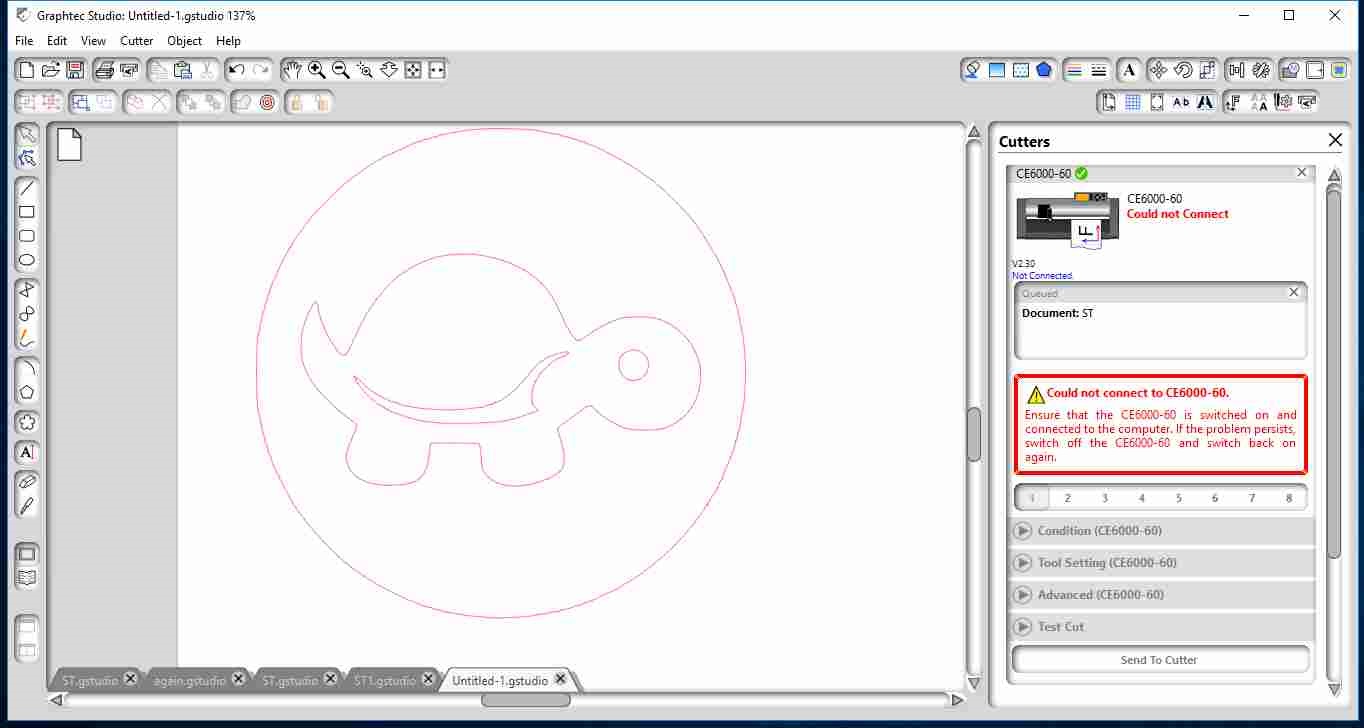1364x728 pixels.
Task: Select condition number 3
Action: (1105, 498)
